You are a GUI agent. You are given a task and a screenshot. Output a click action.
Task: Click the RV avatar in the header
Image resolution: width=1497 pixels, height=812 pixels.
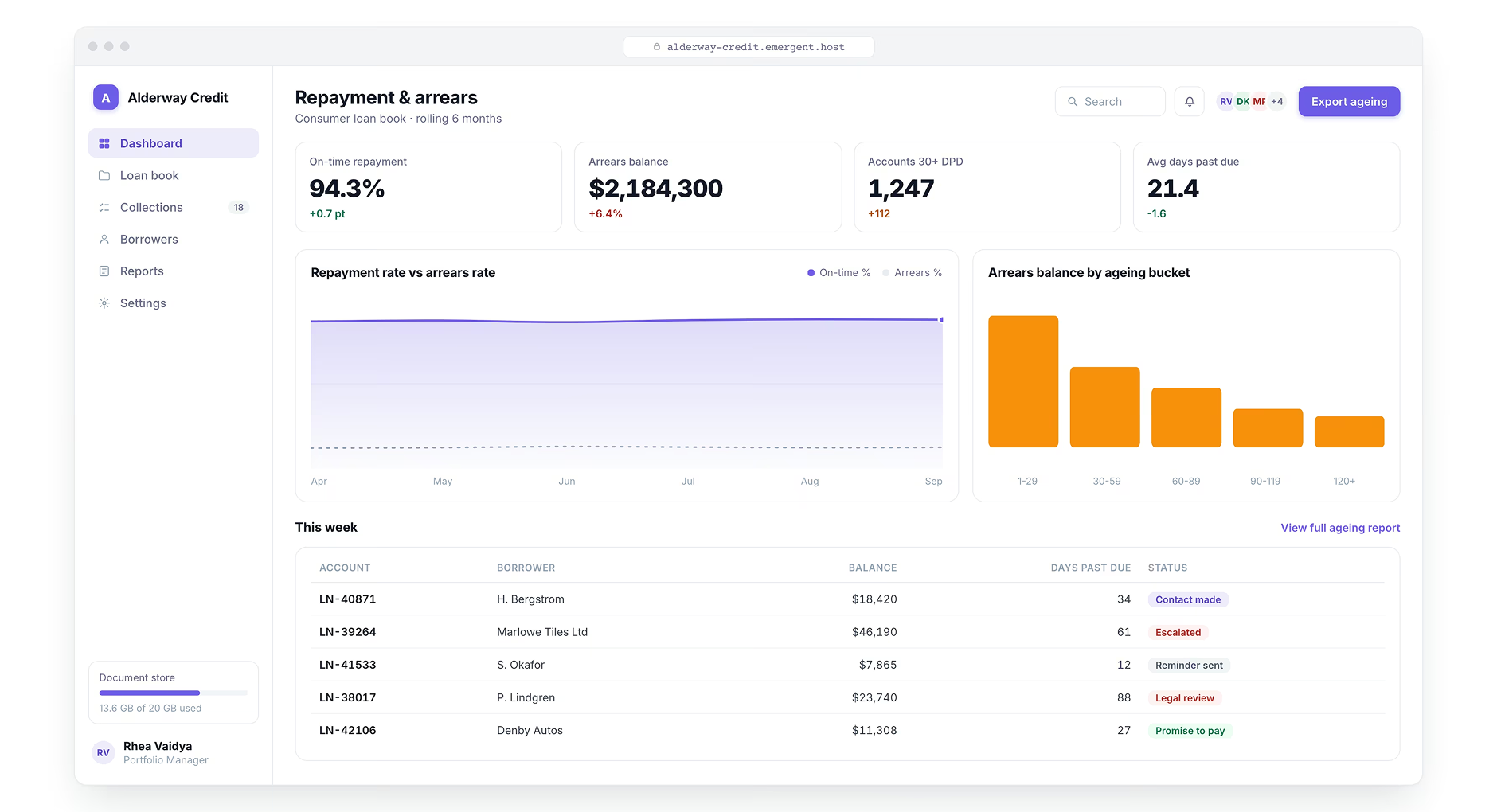coord(1225,101)
